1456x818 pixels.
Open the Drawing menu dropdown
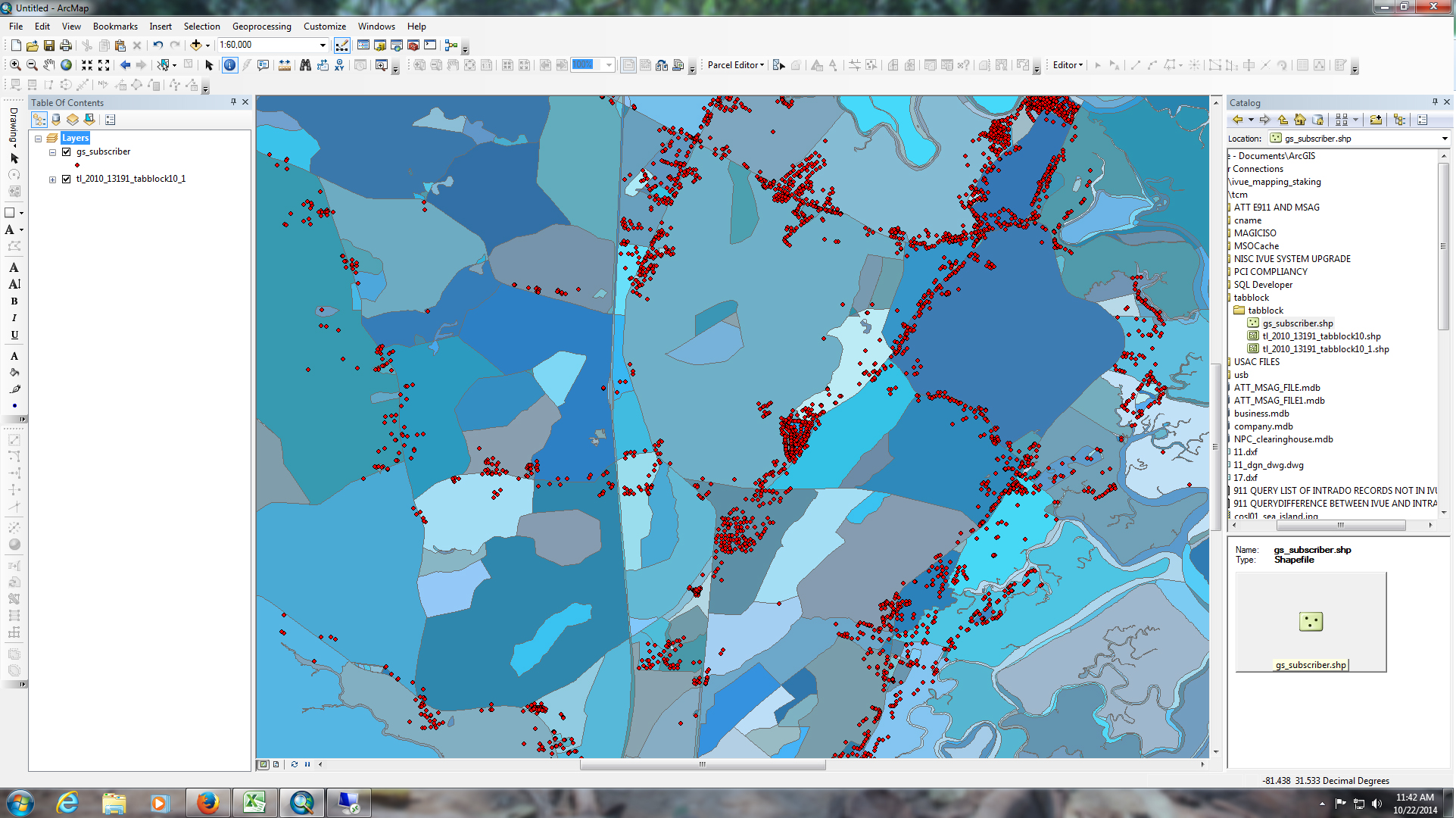coord(14,127)
